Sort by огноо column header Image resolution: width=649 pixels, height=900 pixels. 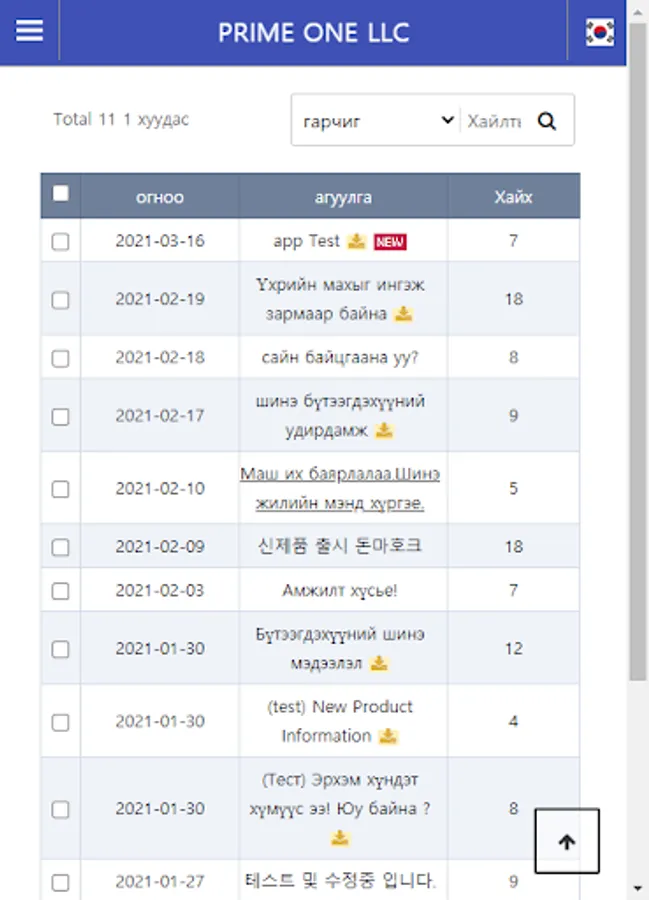pos(160,197)
